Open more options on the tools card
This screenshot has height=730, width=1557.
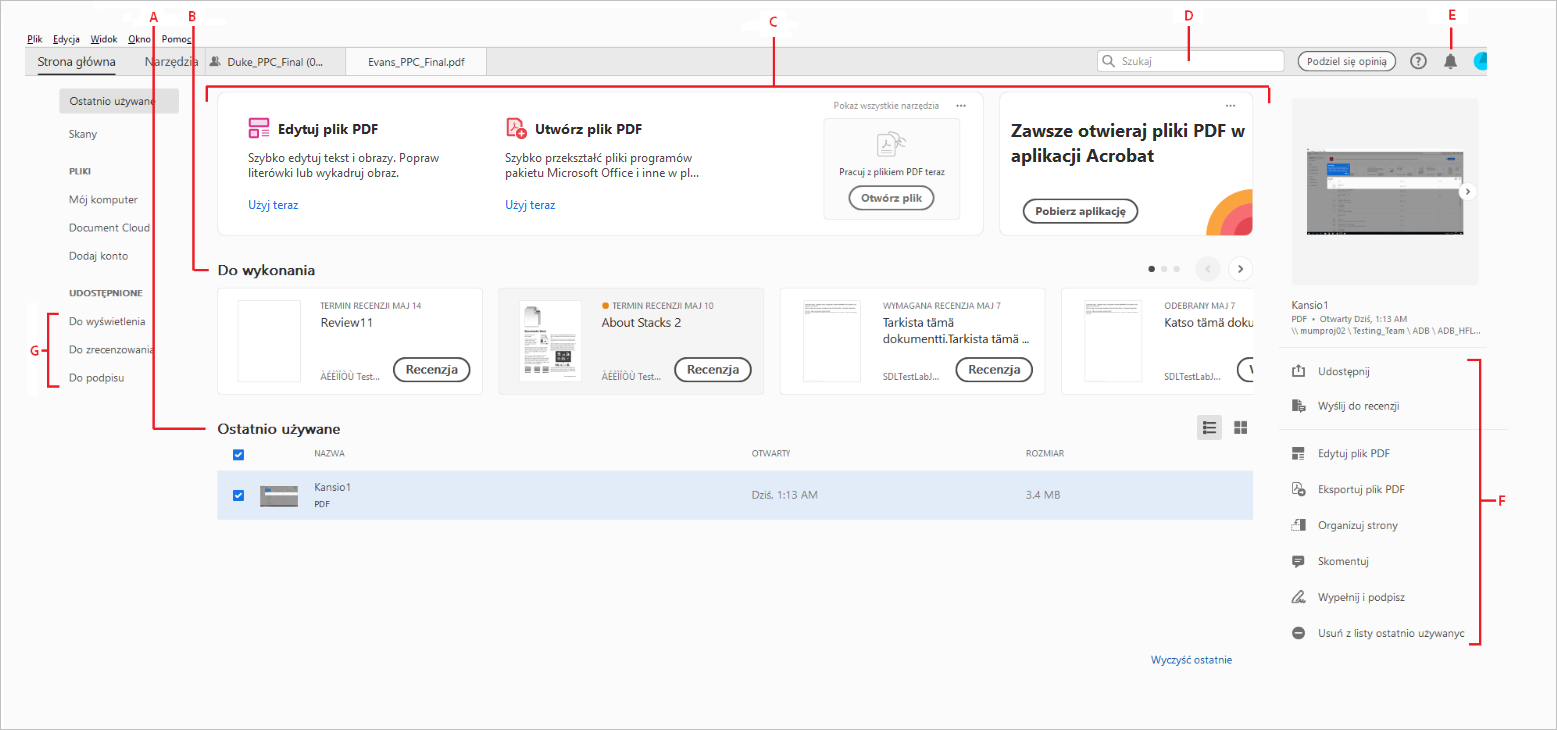pos(961,105)
